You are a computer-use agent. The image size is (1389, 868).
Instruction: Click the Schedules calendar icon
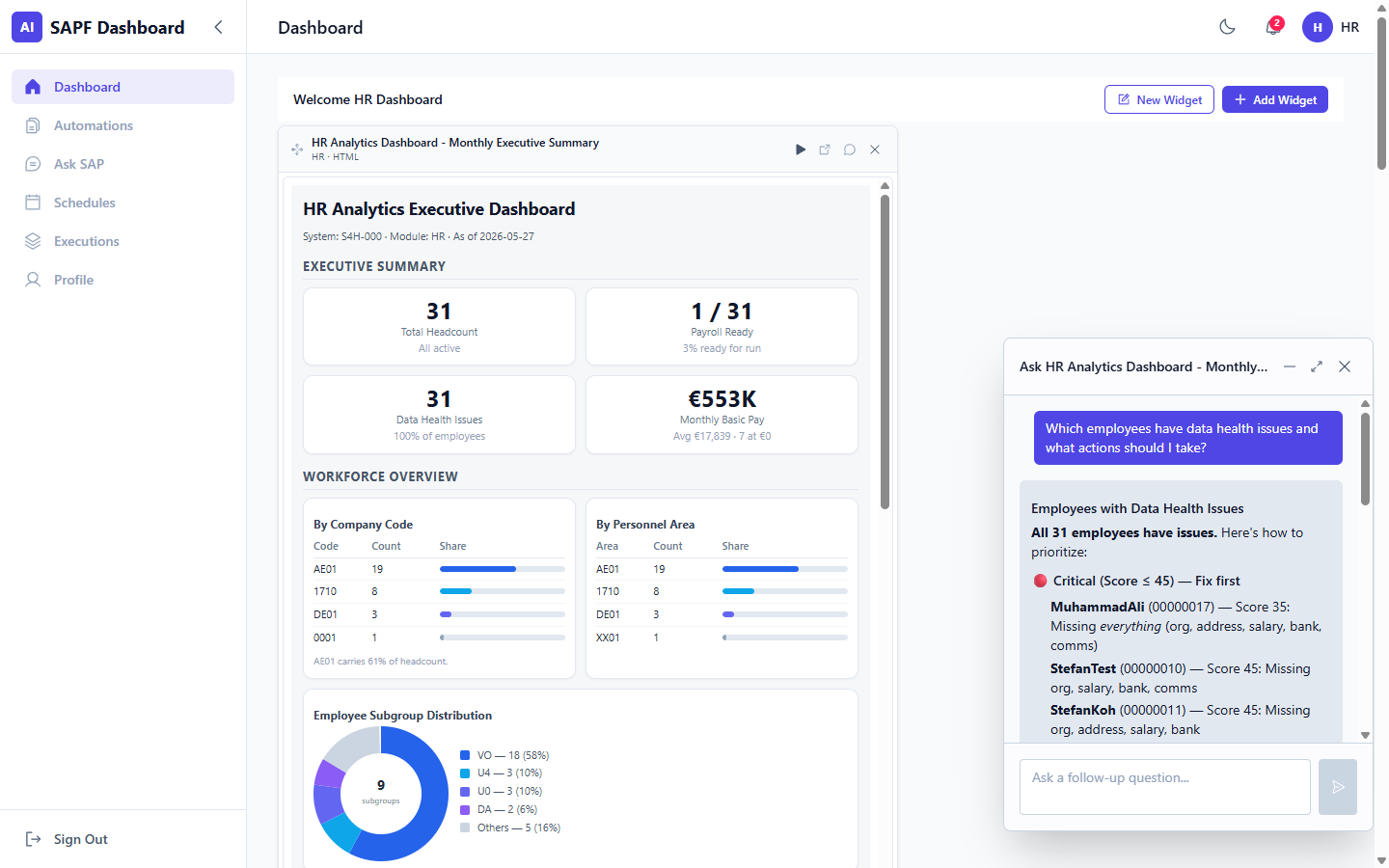pos(33,203)
